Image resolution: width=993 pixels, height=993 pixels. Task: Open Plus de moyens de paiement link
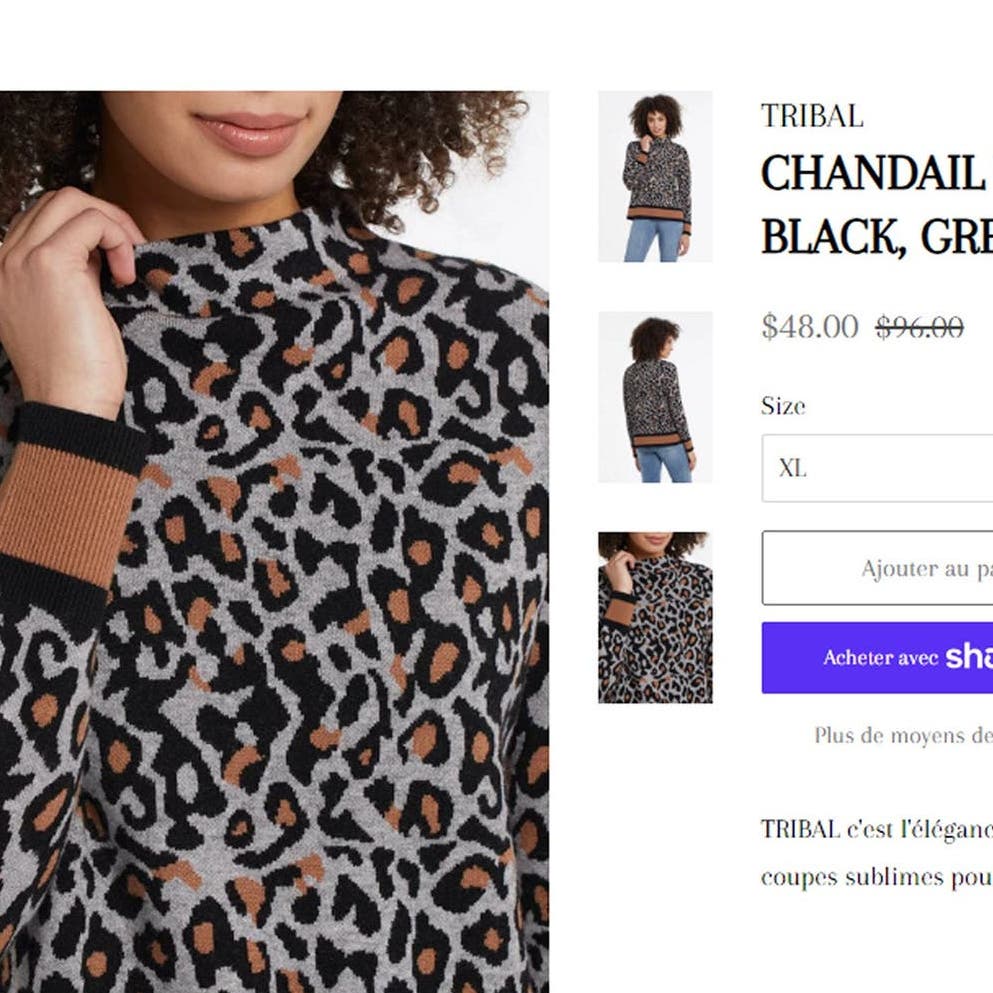point(903,735)
